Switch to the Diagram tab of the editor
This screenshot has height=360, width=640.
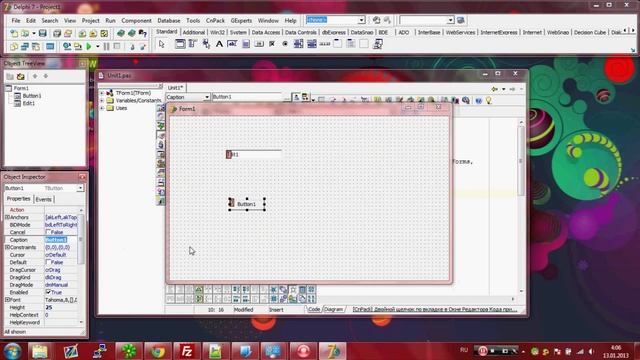click(333, 309)
